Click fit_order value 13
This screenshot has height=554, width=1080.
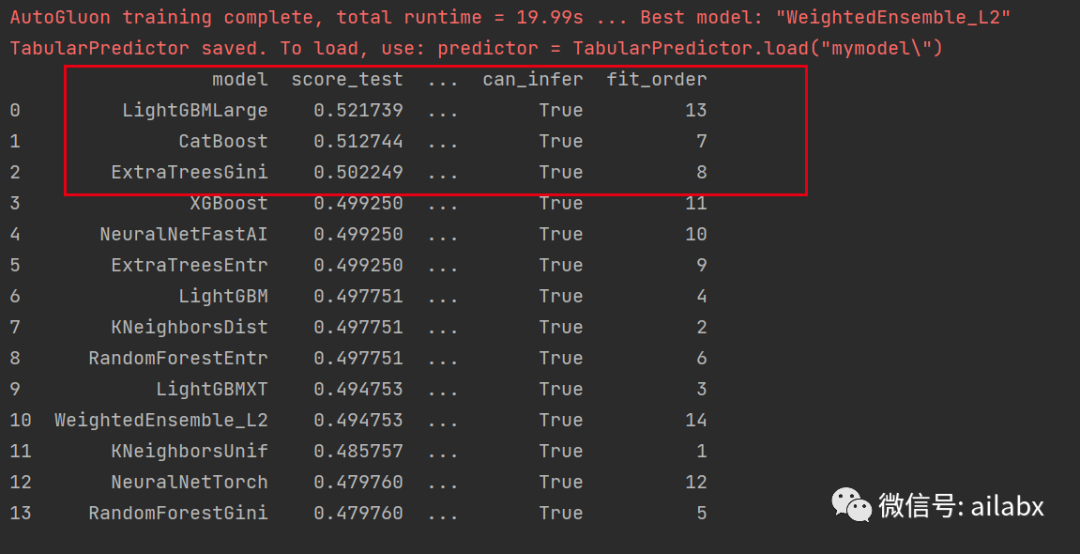696,110
